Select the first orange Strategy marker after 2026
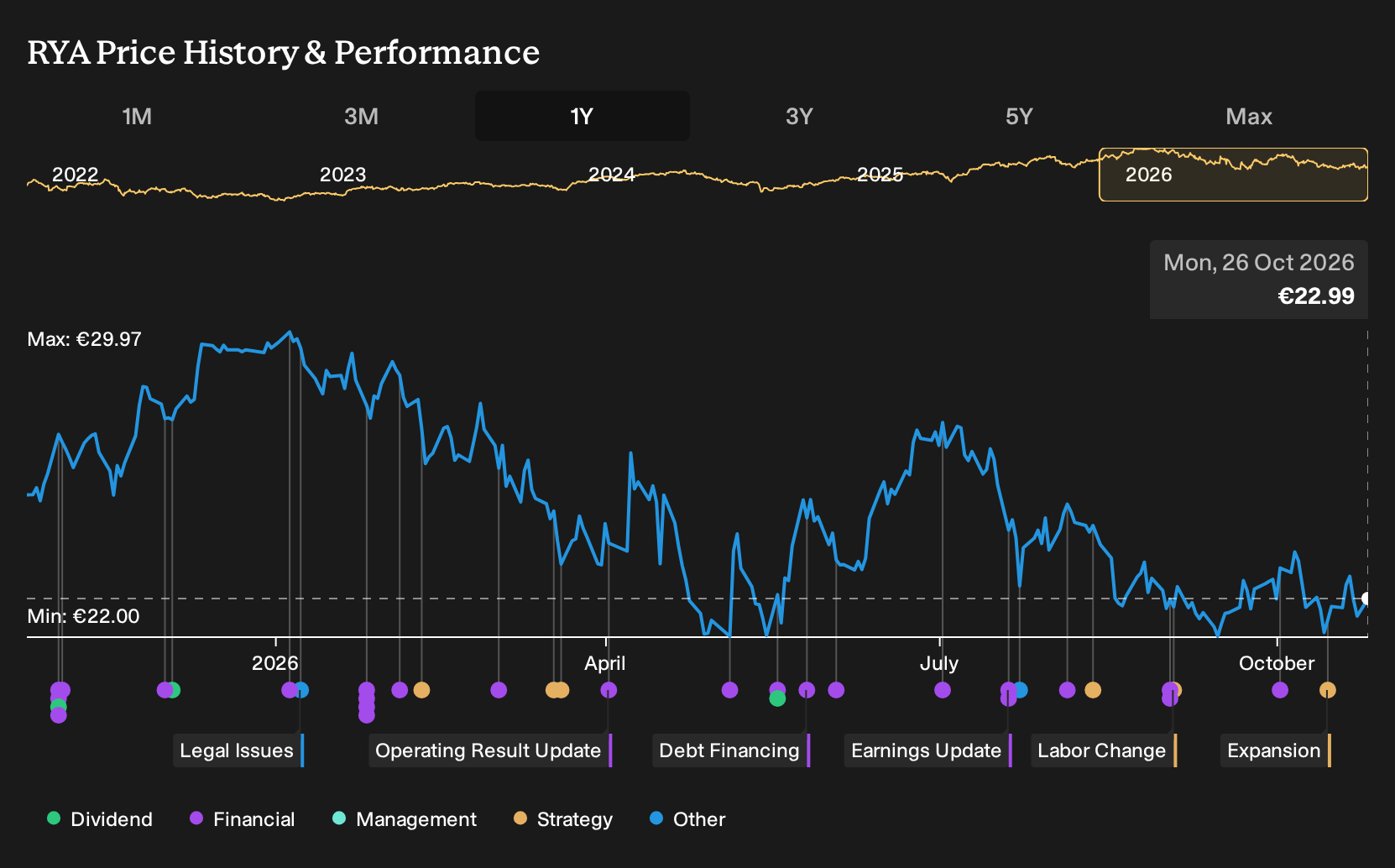1395x868 pixels. click(421, 690)
